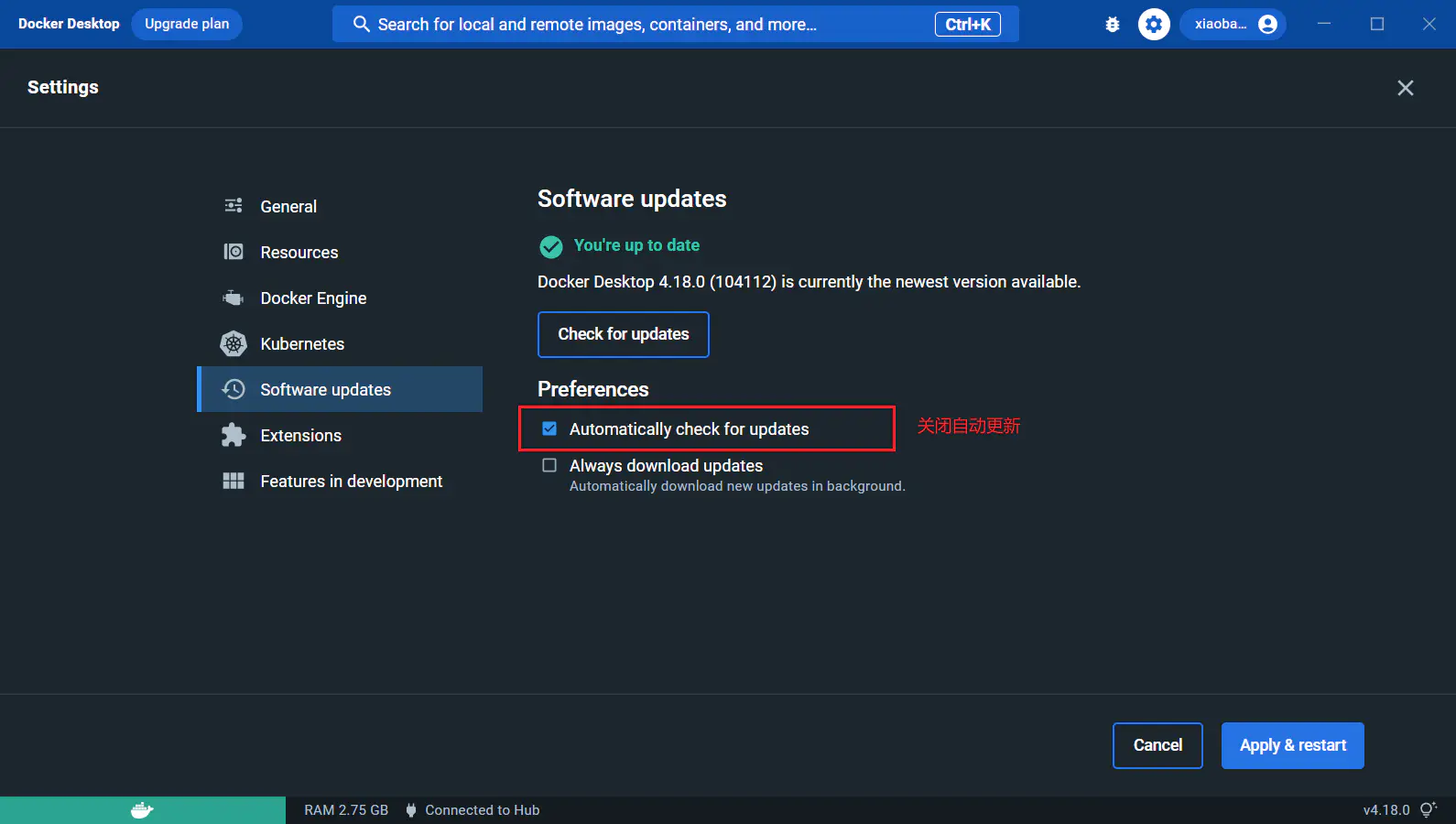Click the Software updates page heading
The image size is (1456, 824).
[632, 199]
